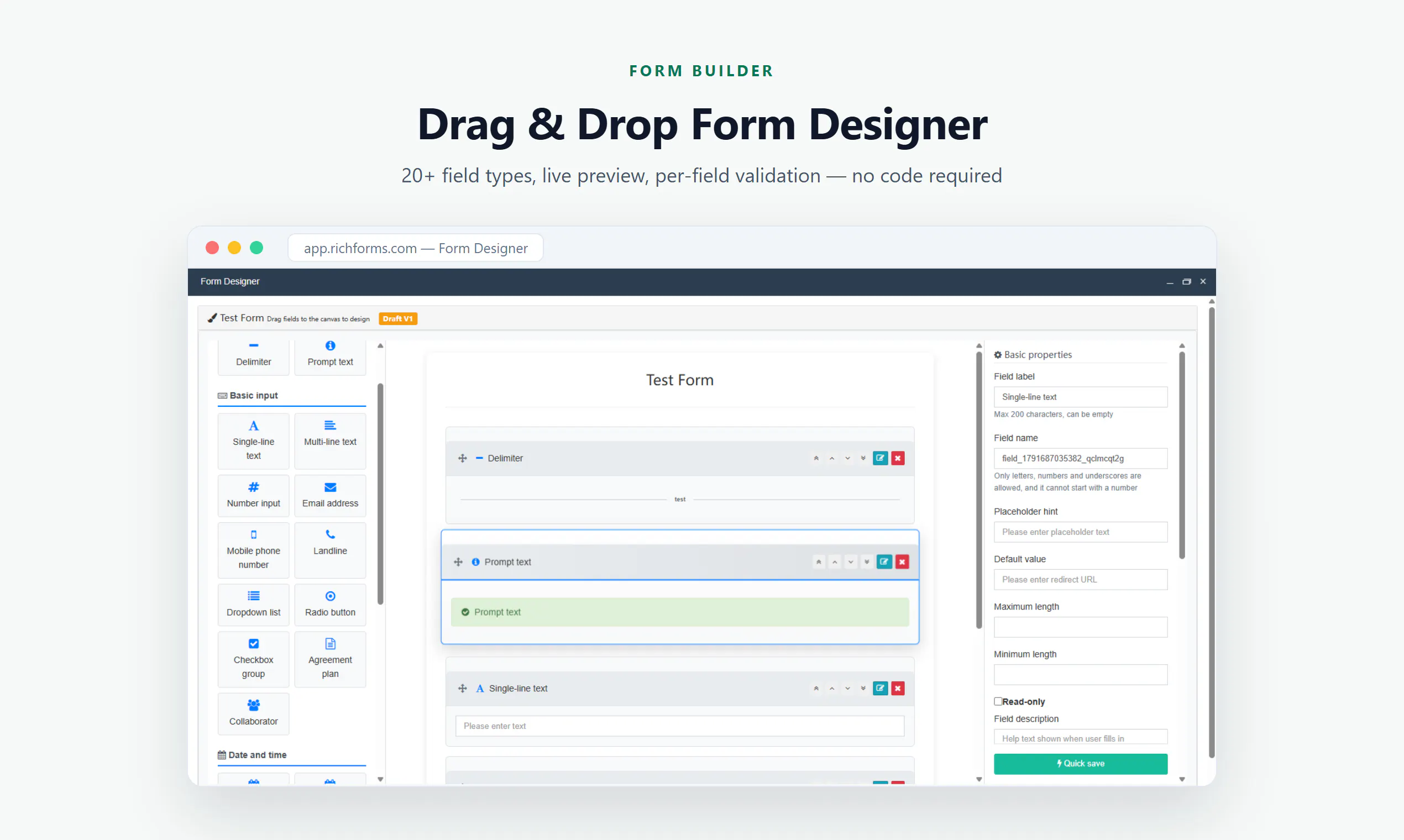Add a Checkbox group field tile

pos(253,659)
